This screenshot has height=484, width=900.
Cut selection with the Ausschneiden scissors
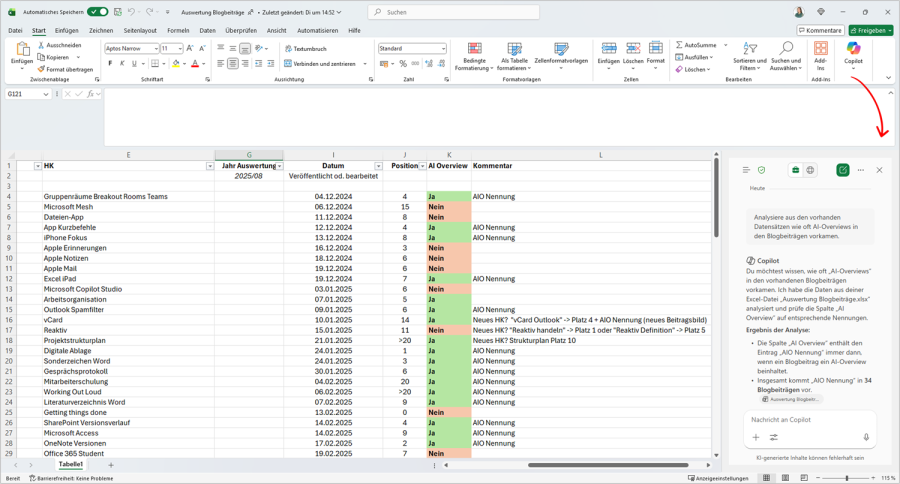click(60, 45)
